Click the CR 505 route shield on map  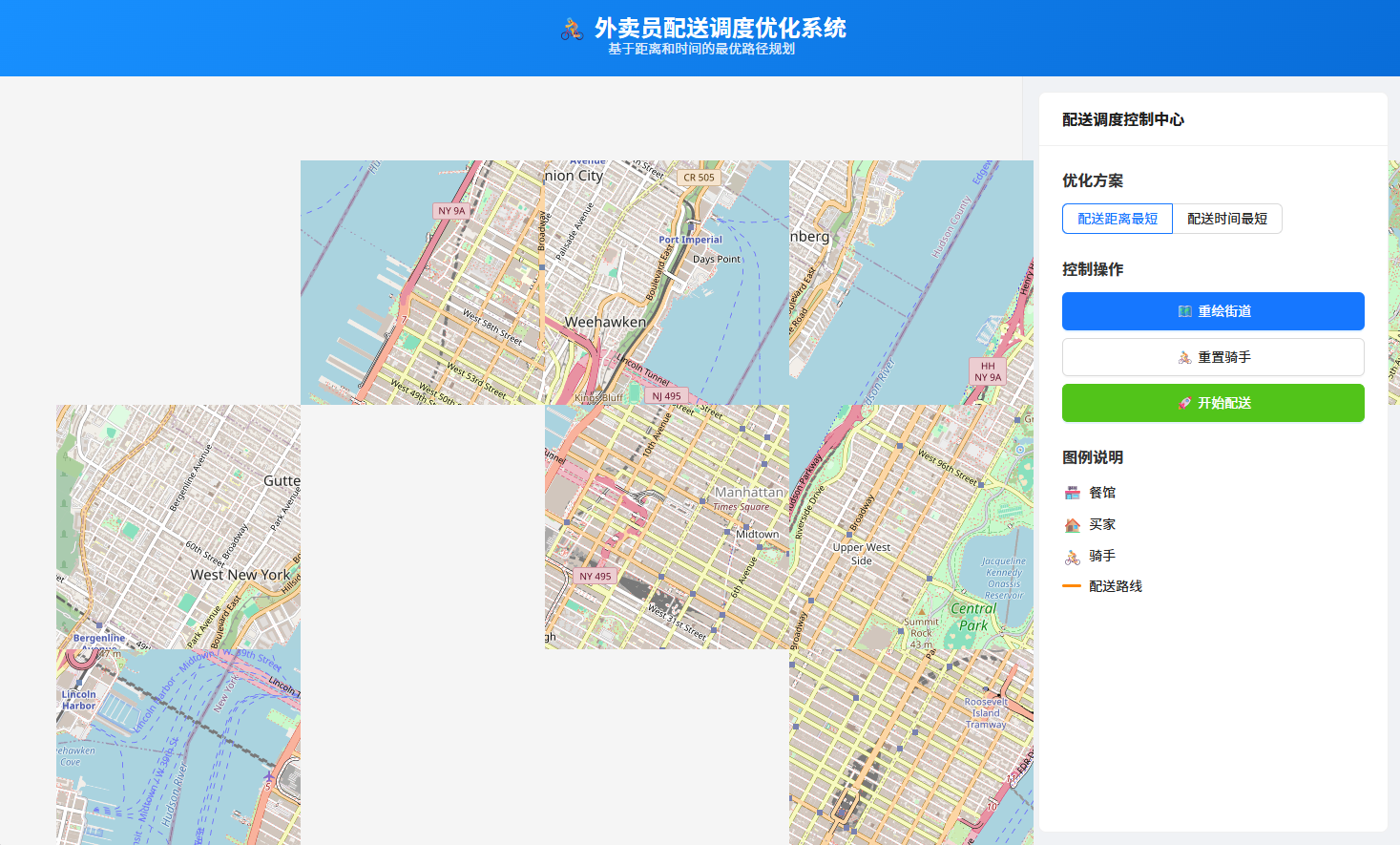tap(699, 178)
